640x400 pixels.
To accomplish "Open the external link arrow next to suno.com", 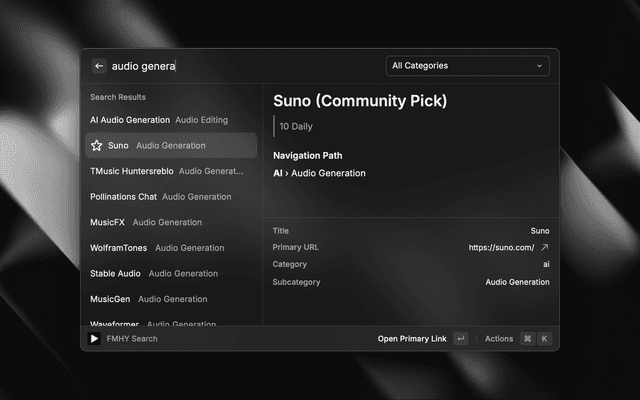I will click(544, 247).
